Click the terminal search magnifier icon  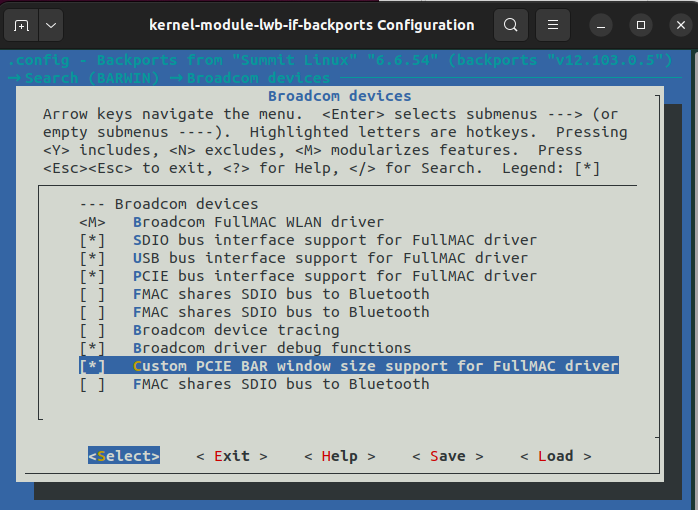[511, 24]
